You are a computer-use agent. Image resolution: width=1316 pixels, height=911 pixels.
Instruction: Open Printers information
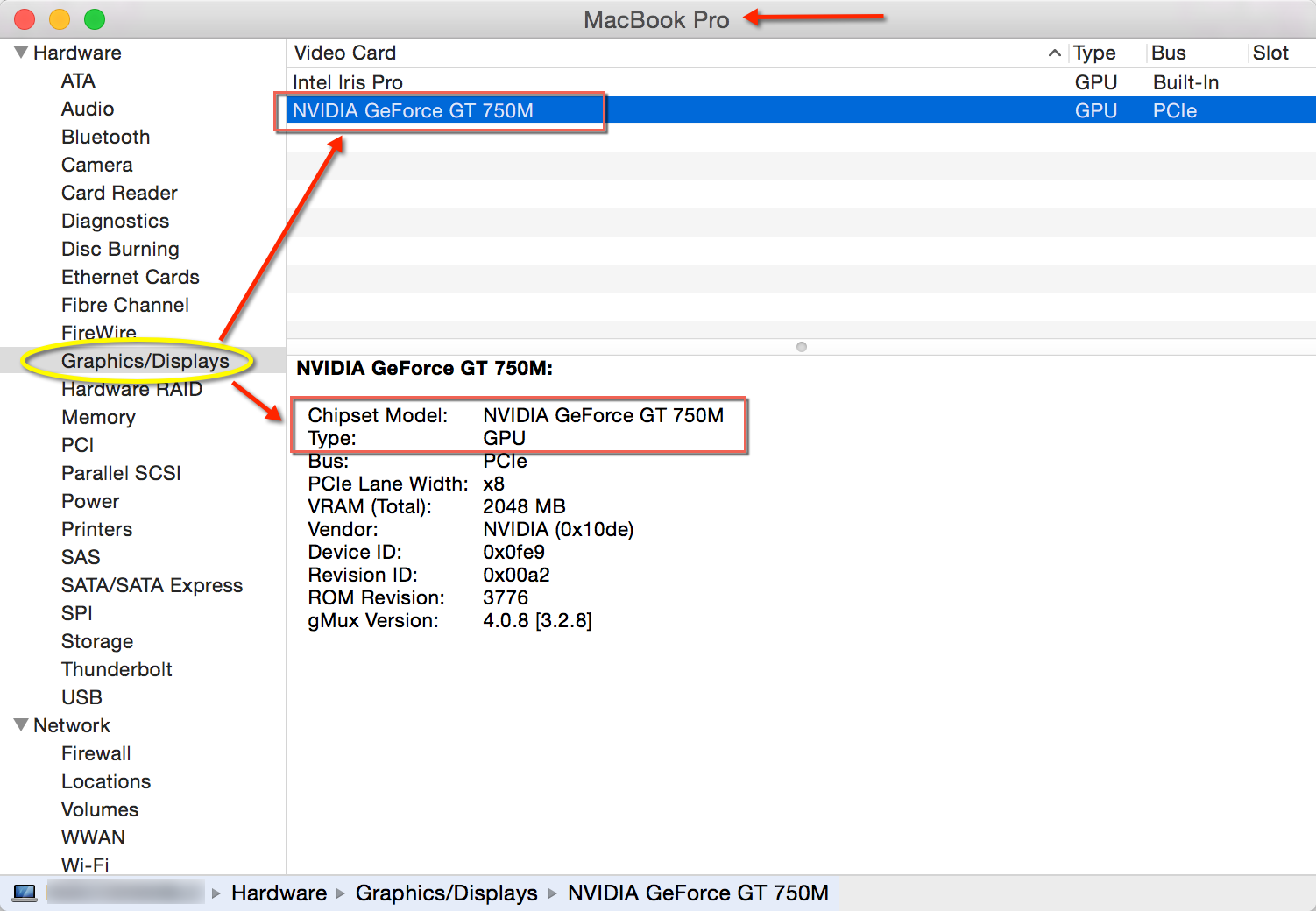point(96,529)
